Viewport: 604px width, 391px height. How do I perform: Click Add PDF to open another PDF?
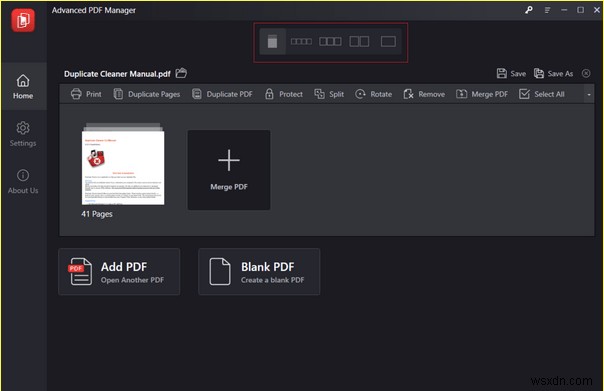point(119,272)
